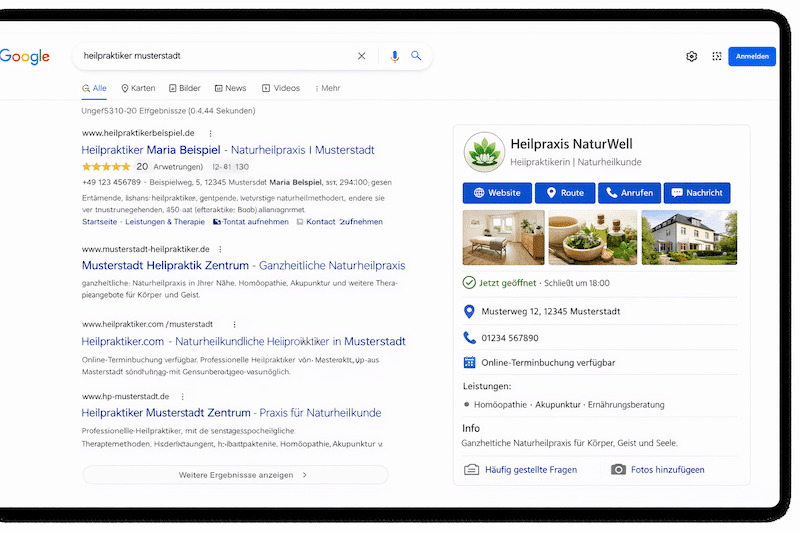Click the phone icon by 01234 567890
The width and height of the screenshot is (800, 533).
[x=469, y=338]
